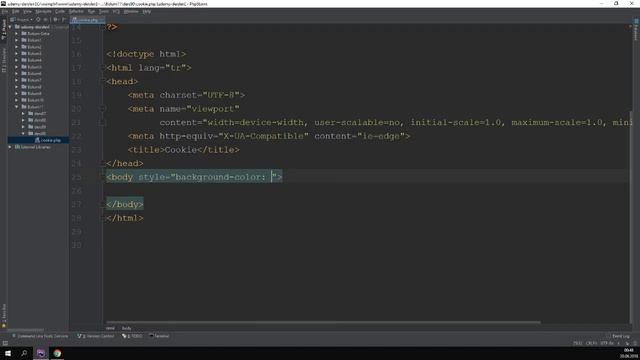Open the Navigate menu
The image size is (640, 360).
pyautogui.click(x=43, y=11)
